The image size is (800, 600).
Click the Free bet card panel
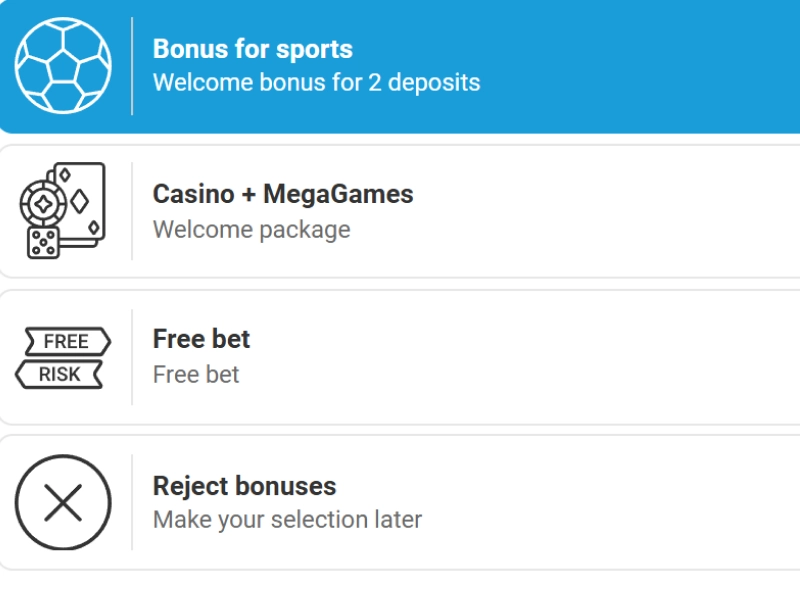pos(400,357)
